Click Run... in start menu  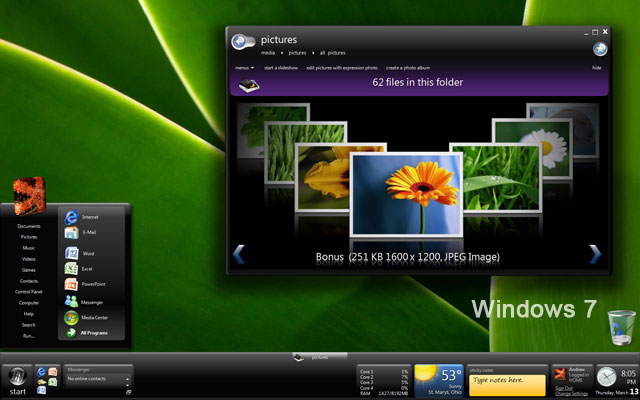[29, 336]
